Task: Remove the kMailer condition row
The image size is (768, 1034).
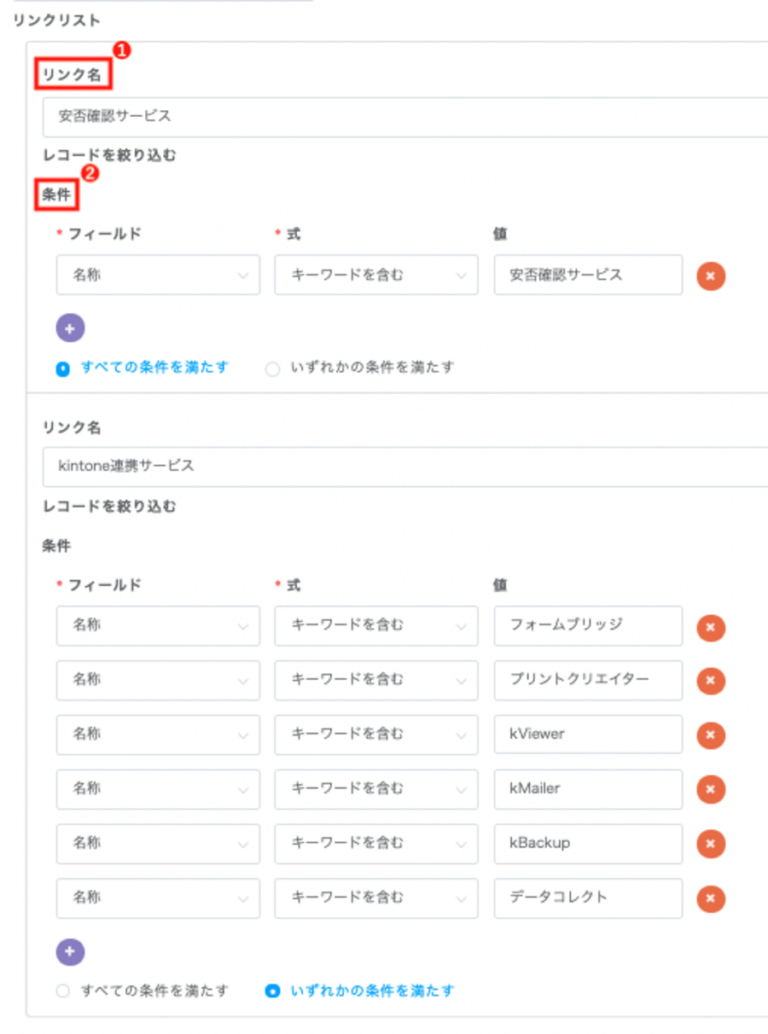Action: [711, 789]
